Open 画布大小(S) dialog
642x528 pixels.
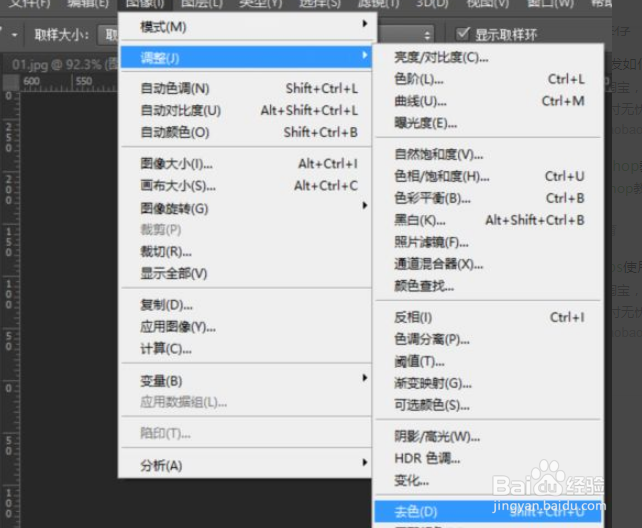click(246, 186)
